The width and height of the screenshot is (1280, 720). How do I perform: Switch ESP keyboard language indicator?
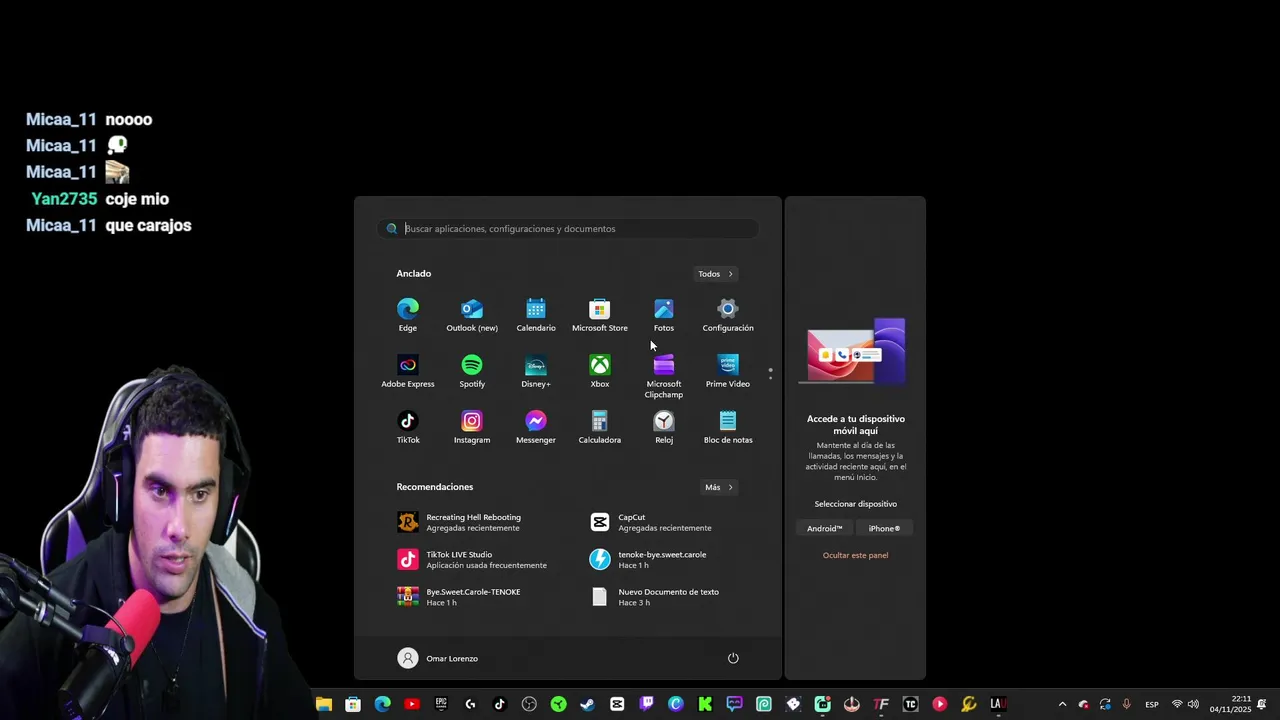pyautogui.click(x=1152, y=704)
